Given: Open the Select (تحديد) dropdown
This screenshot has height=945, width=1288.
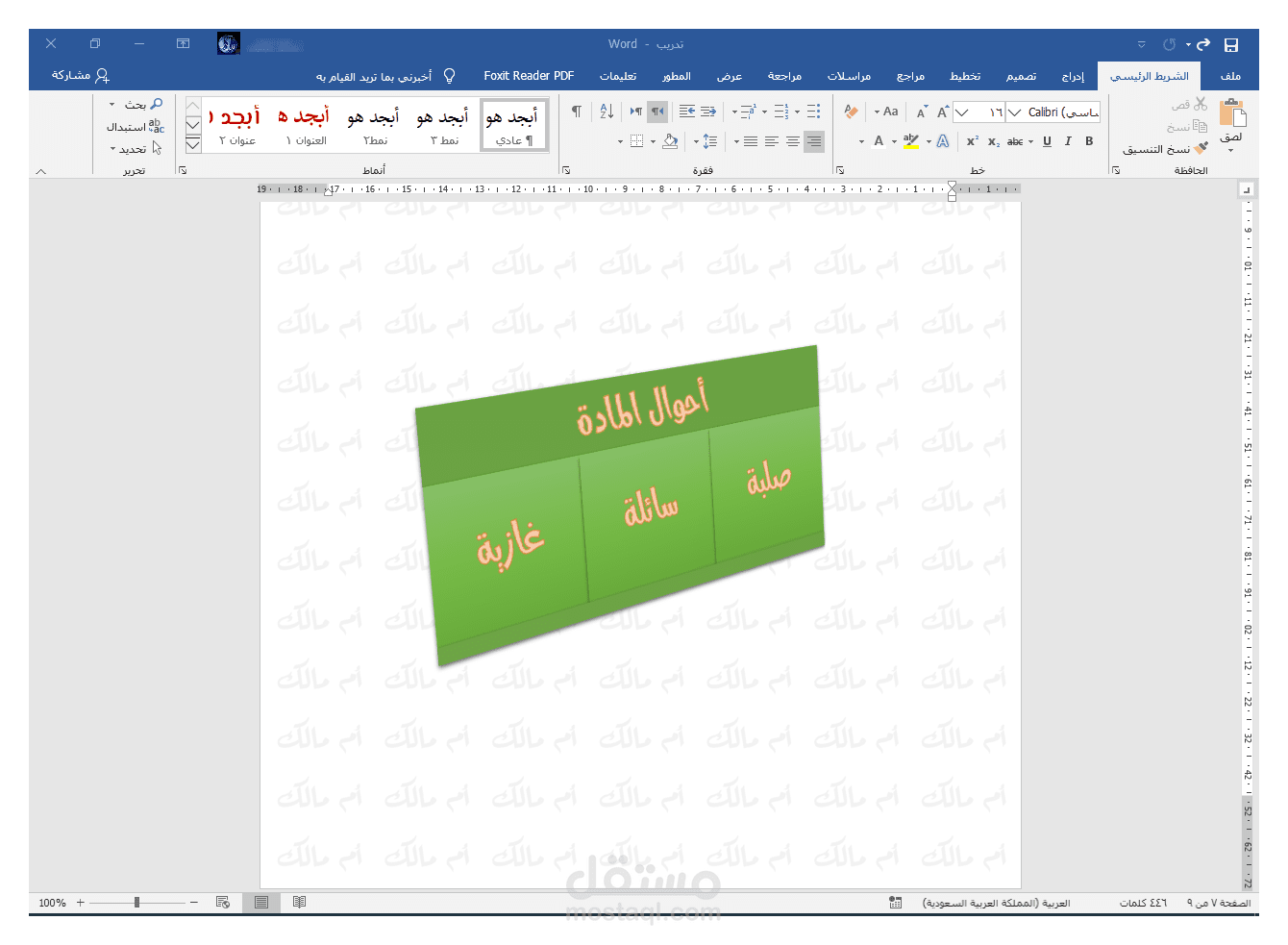Looking at the screenshot, I should click(x=136, y=148).
